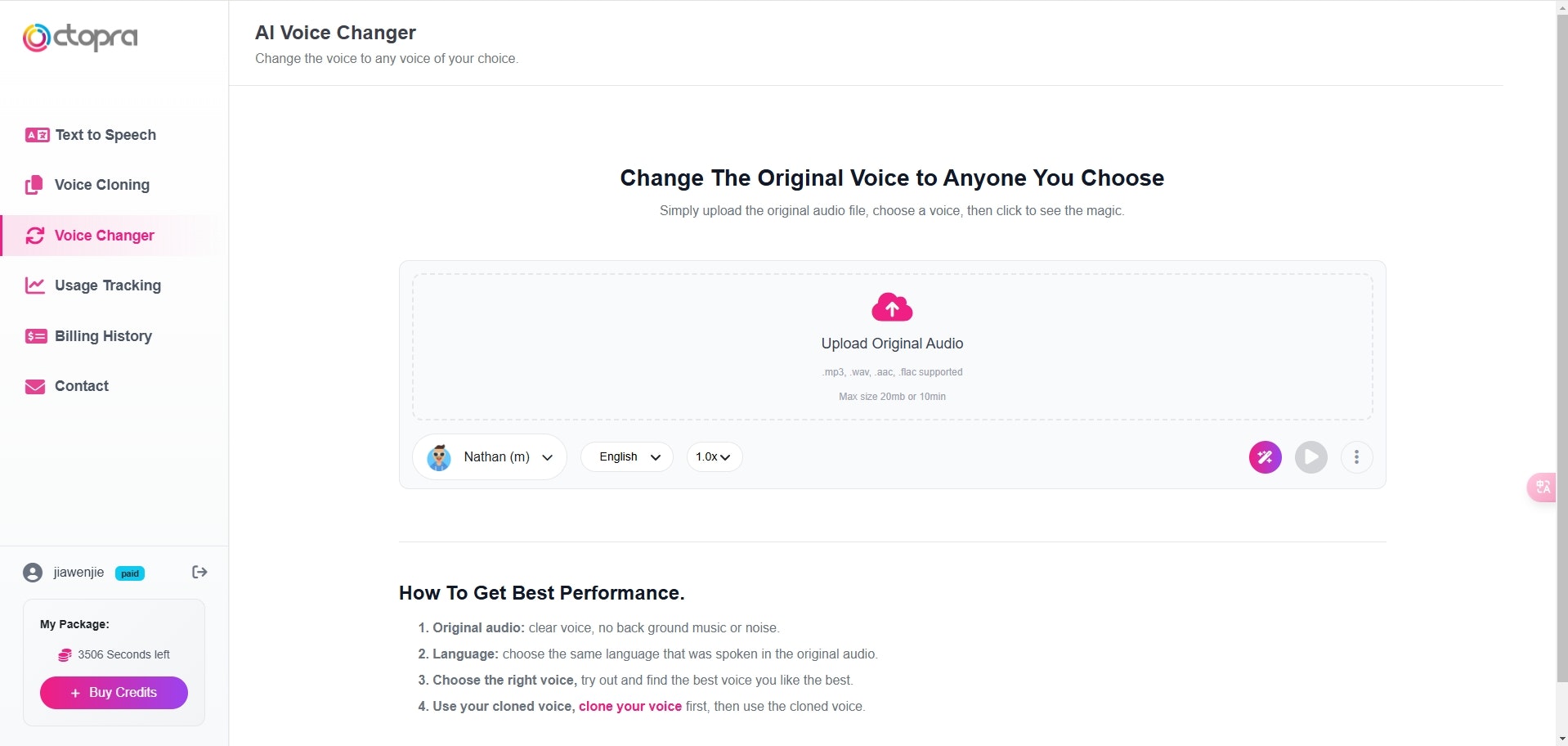This screenshot has width=1568, height=746.
Task: Click the Octopra logo
Action: click(x=80, y=37)
